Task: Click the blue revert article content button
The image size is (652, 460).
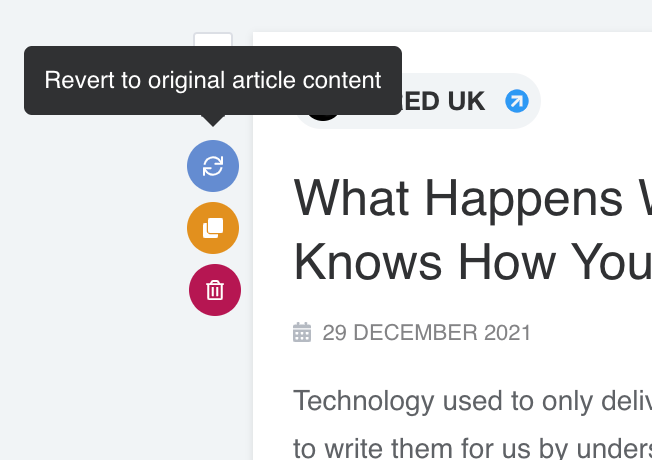Action: pos(213,166)
